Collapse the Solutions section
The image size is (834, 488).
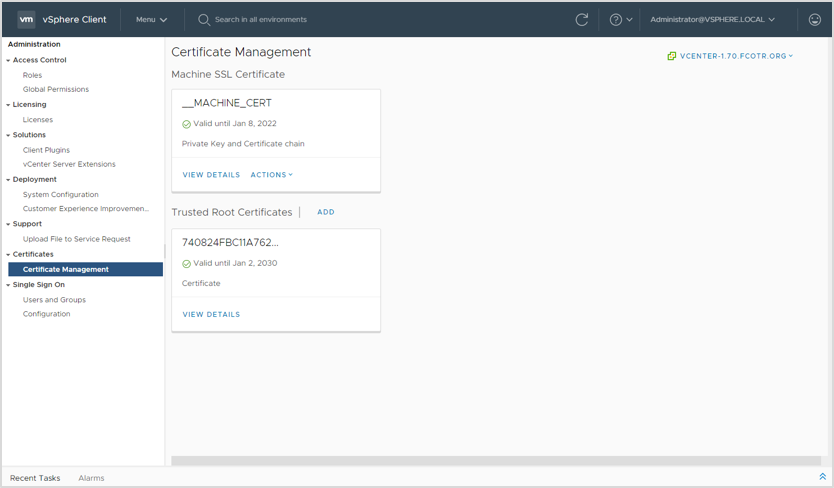pos(8,135)
